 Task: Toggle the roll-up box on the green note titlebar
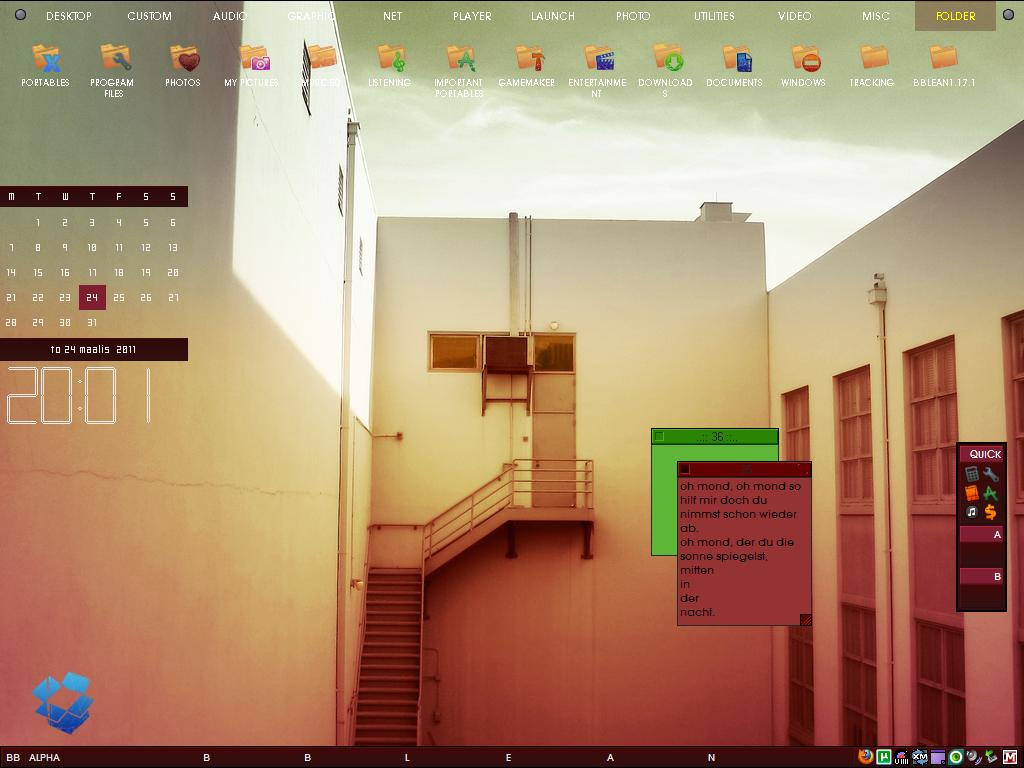(659, 434)
